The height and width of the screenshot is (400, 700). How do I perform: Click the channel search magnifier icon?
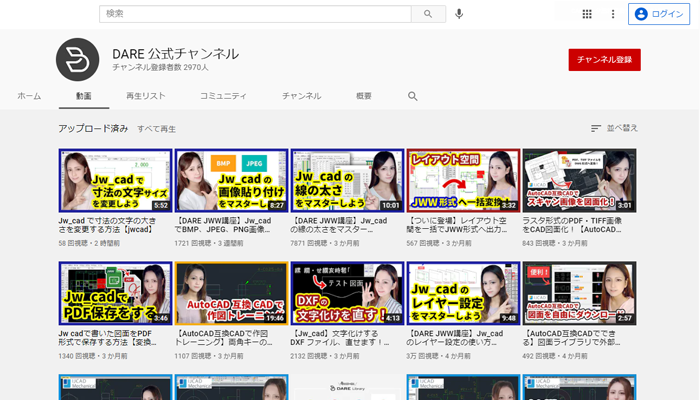point(412,96)
